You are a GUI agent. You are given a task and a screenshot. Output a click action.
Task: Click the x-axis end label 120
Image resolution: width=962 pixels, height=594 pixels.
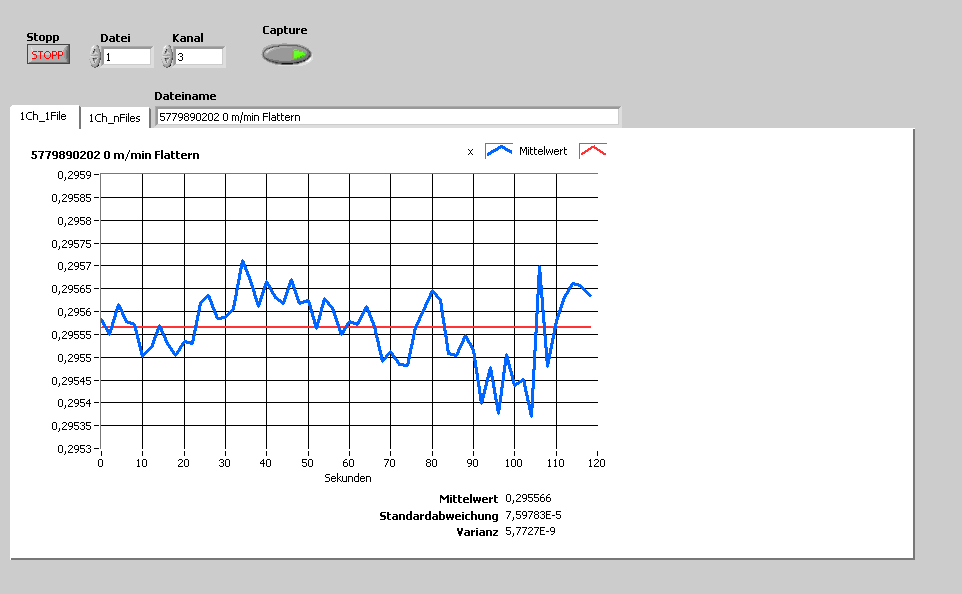(x=596, y=463)
